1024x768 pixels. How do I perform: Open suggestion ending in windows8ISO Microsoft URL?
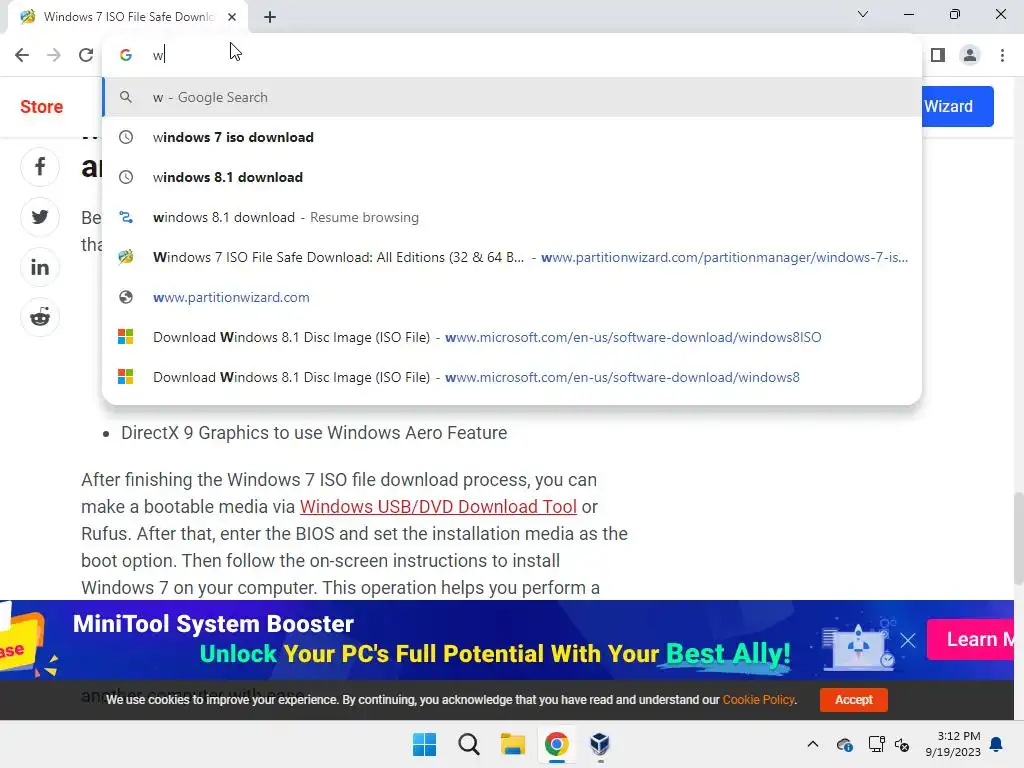click(x=512, y=337)
